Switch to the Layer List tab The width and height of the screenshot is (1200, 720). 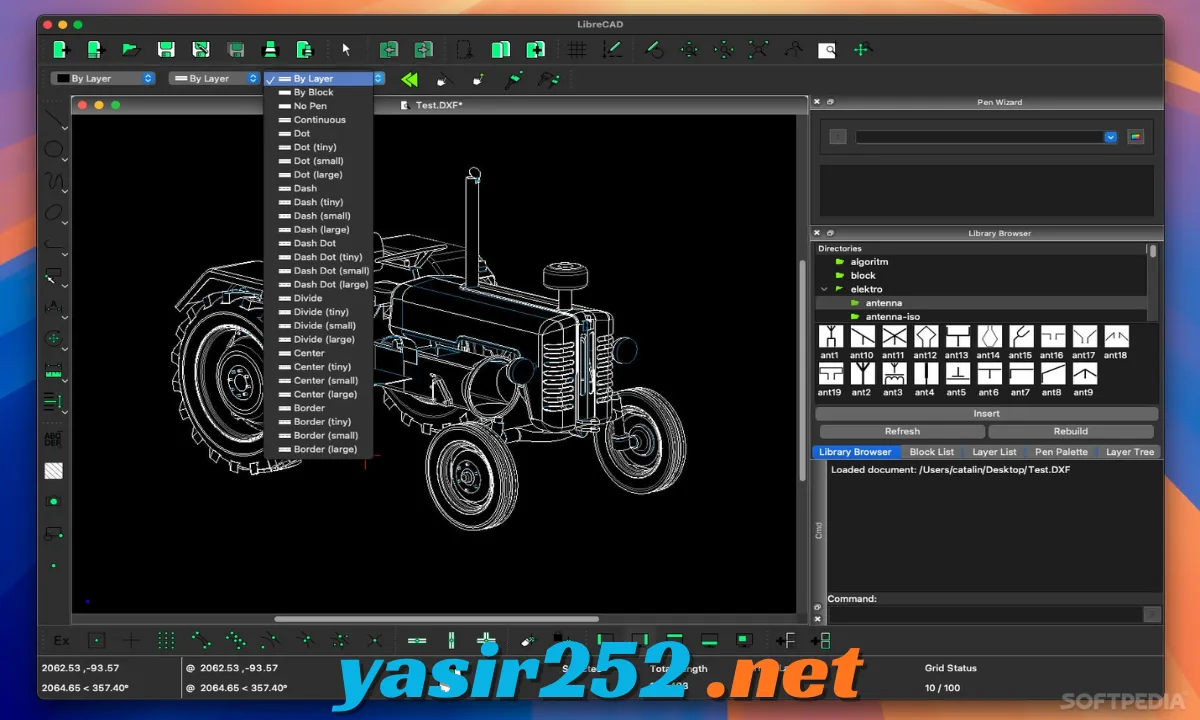click(994, 452)
